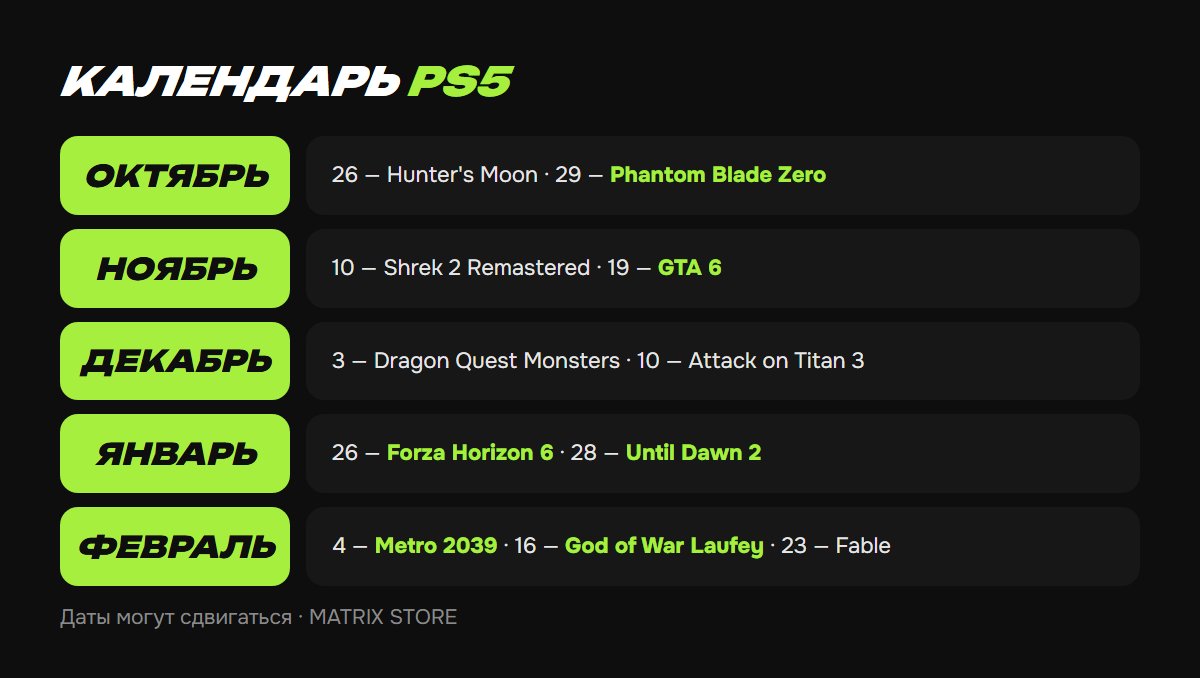Viewport: 1200px width, 678px height.
Task: Open the Fable entry
Action: pos(863,546)
